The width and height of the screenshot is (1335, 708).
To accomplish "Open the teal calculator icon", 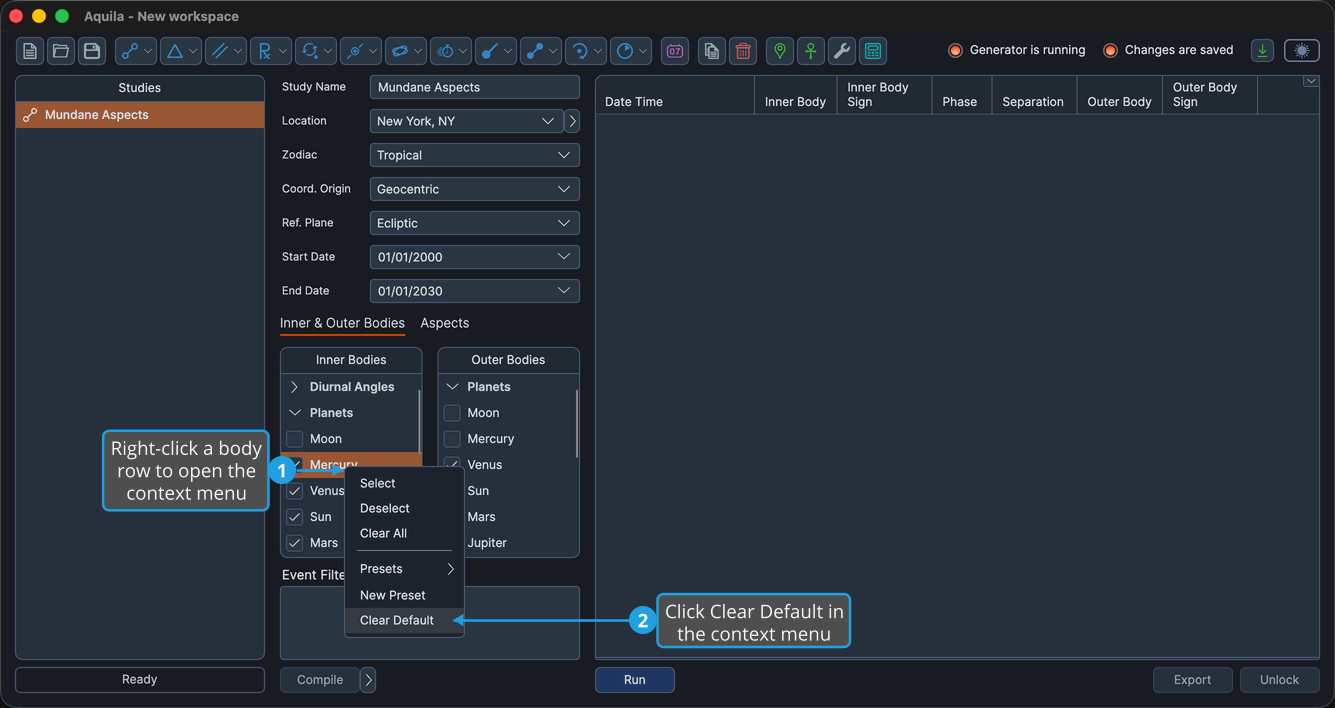I will [873, 51].
